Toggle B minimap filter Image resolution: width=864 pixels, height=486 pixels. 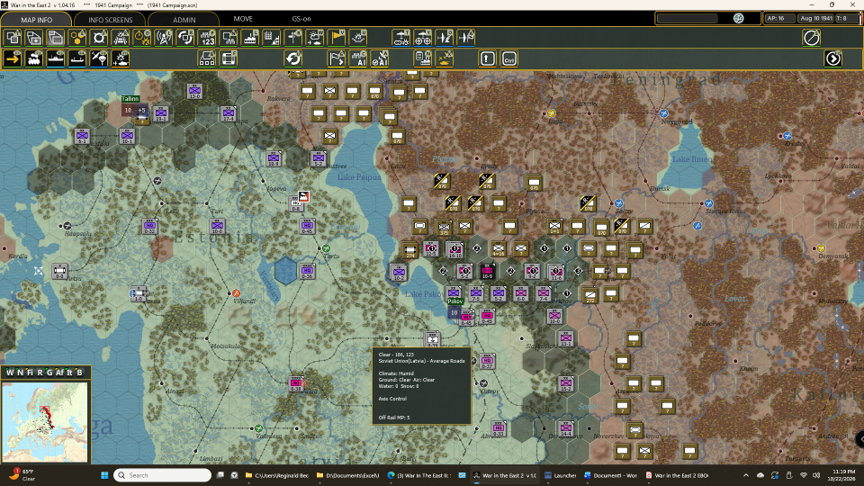[79, 372]
